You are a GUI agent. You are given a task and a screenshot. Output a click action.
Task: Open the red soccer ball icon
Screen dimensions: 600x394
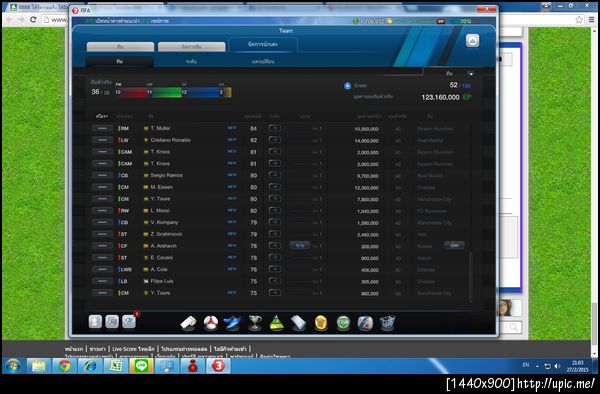[x=210, y=323]
